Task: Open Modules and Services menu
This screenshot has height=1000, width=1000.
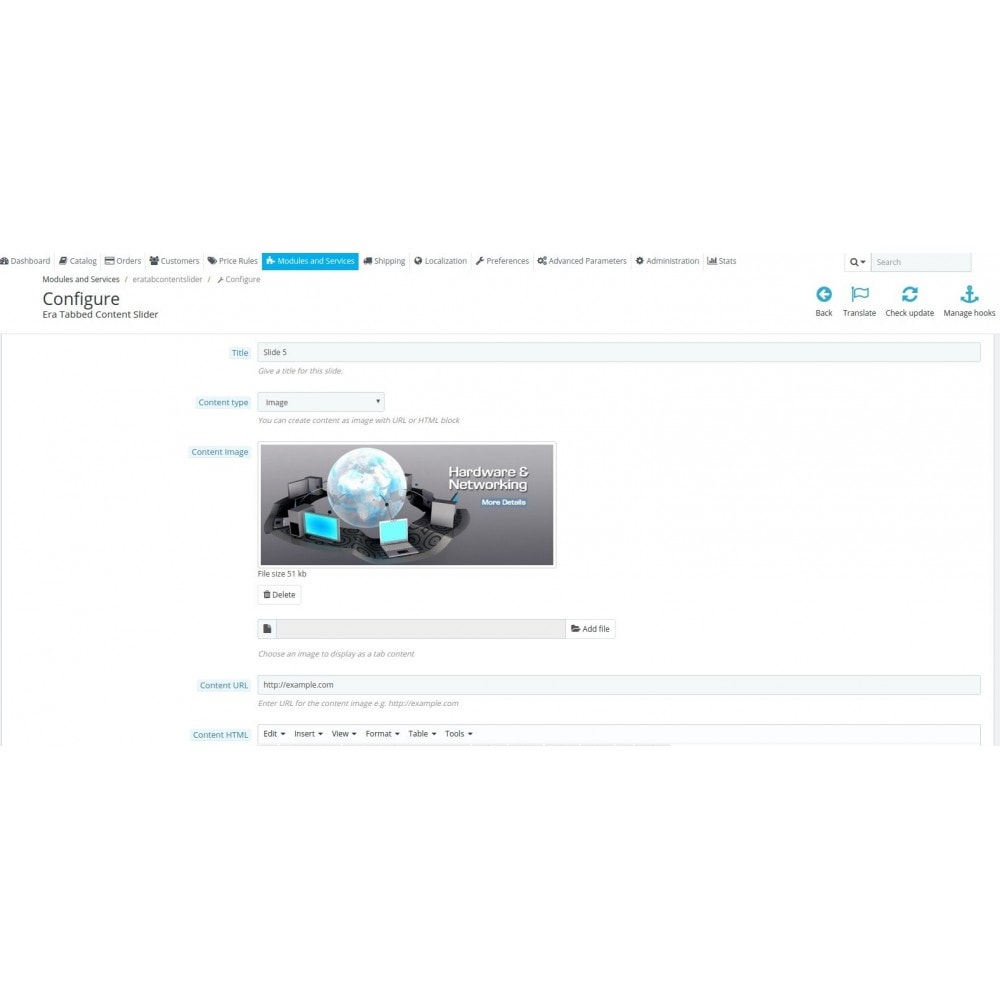Action: (310, 261)
